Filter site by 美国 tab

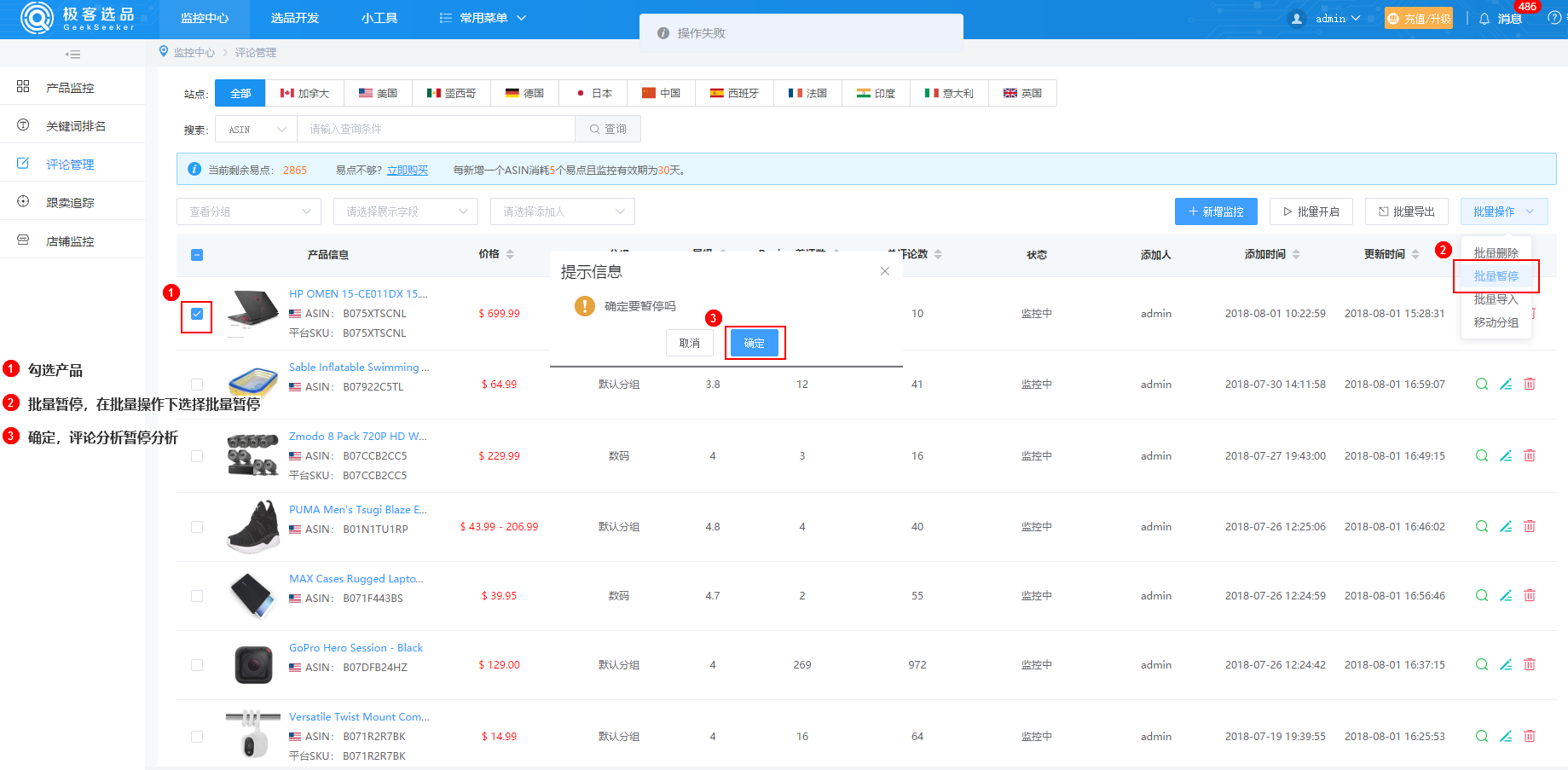coord(378,93)
